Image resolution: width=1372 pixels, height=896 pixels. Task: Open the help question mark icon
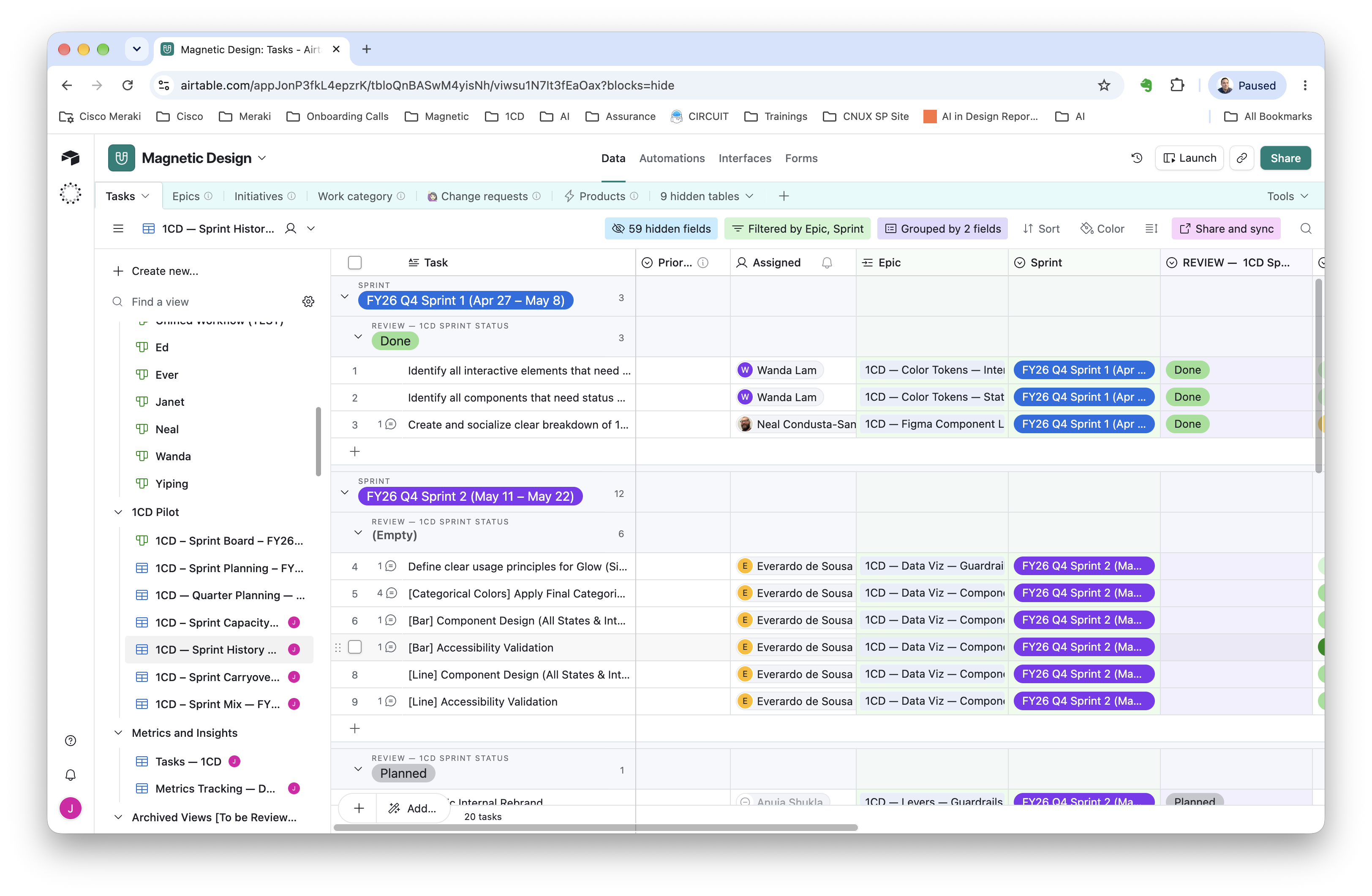click(70, 741)
